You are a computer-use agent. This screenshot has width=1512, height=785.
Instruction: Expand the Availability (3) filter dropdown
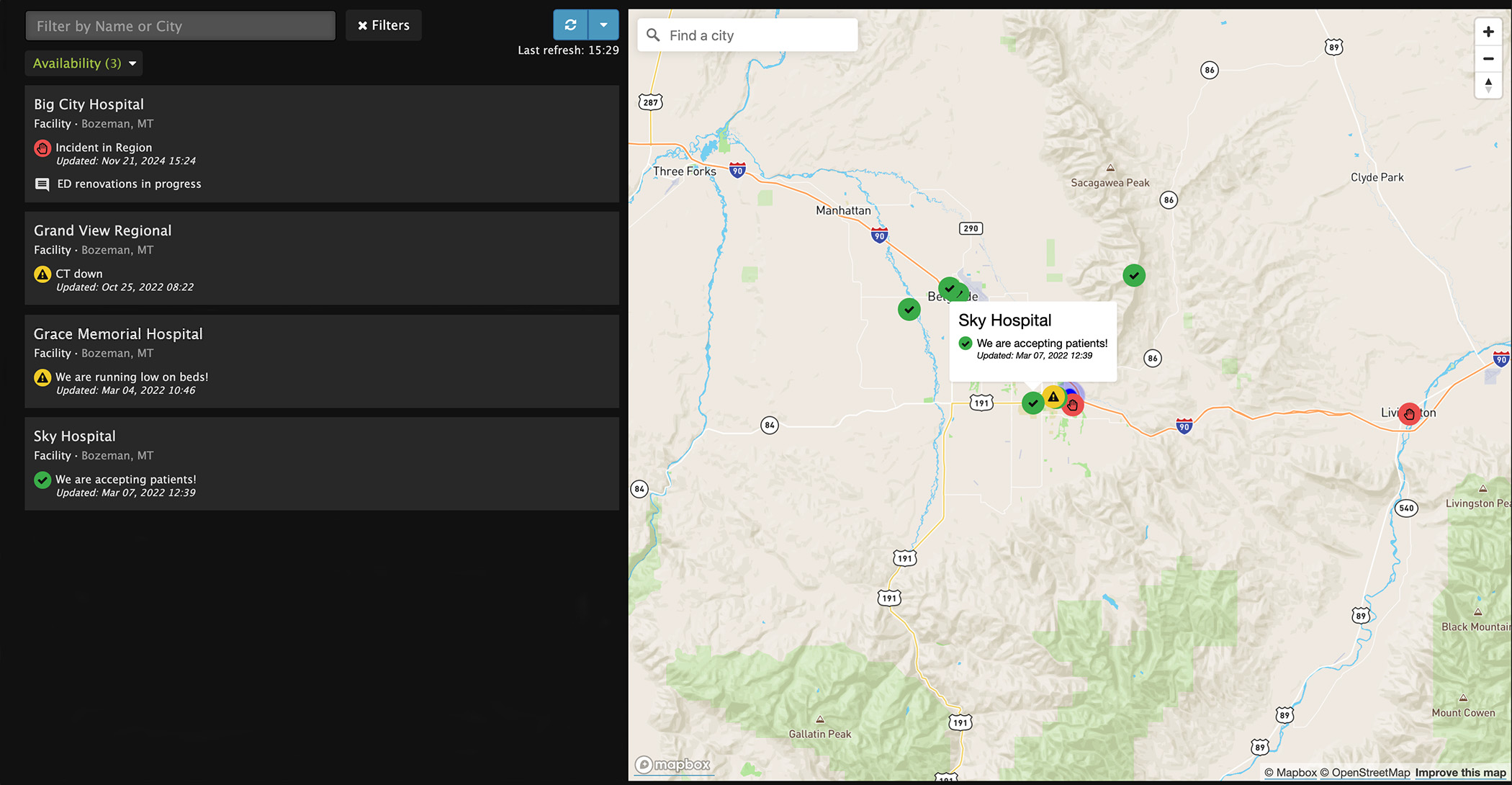(x=84, y=63)
